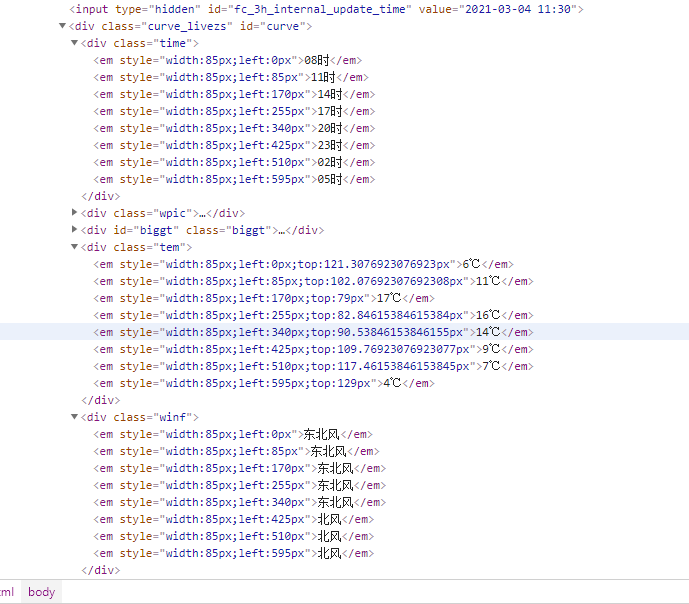Select the em row showing 7℃
Image resolution: width=689 pixels, height=604 pixels.
313,366
